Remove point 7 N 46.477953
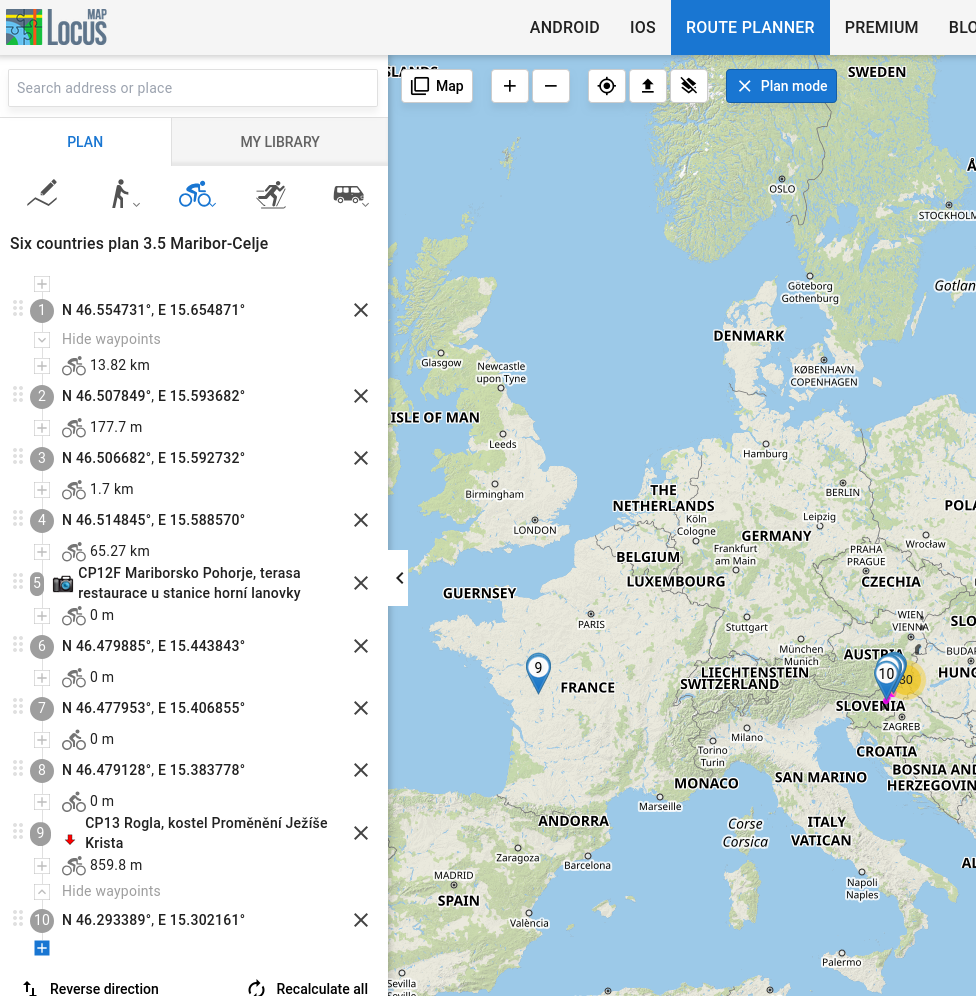Image resolution: width=976 pixels, height=996 pixels. point(361,708)
